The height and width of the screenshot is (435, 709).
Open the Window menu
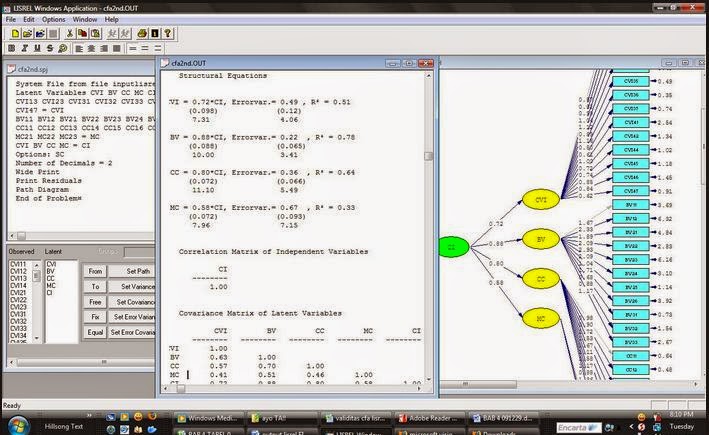(85, 19)
